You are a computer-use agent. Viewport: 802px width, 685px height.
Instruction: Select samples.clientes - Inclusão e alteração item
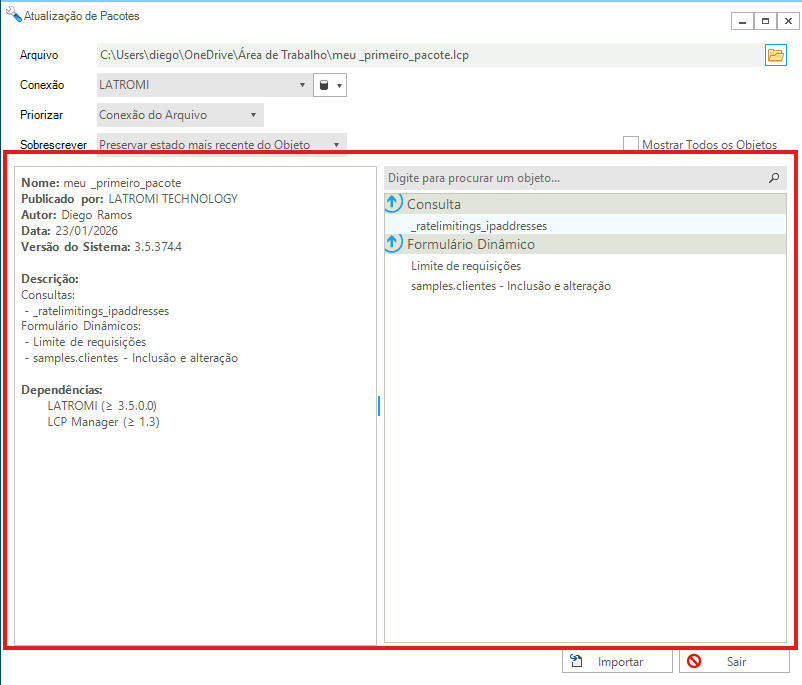pos(510,286)
